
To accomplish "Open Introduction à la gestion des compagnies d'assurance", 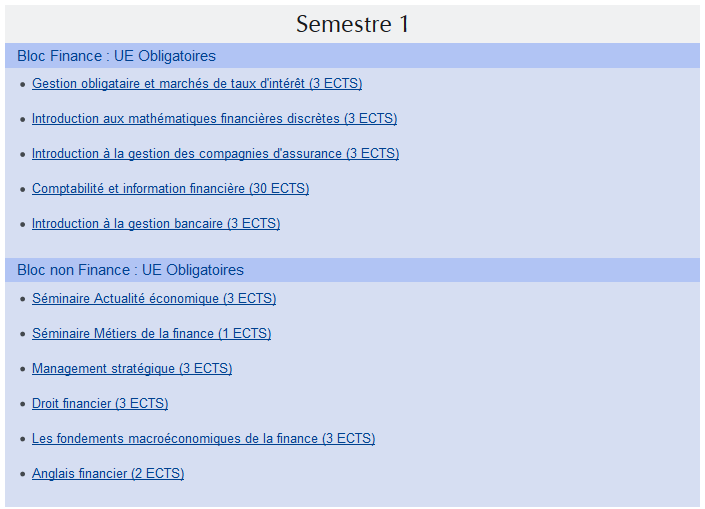I will coord(215,154).
